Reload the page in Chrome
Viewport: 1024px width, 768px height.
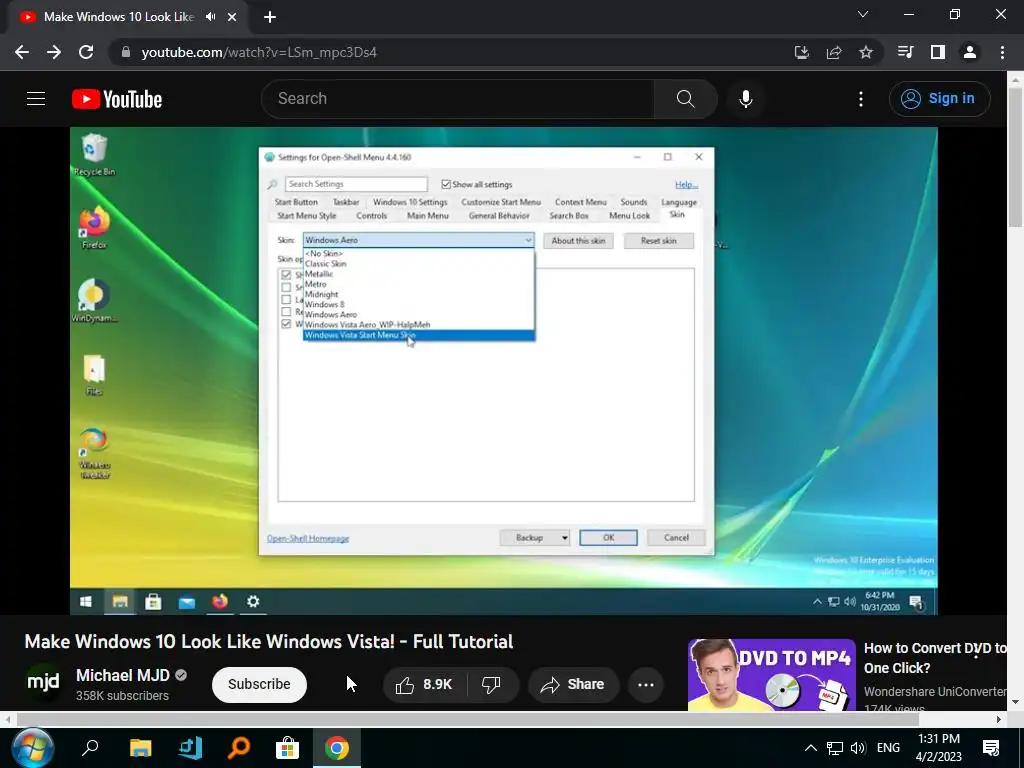(86, 52)
